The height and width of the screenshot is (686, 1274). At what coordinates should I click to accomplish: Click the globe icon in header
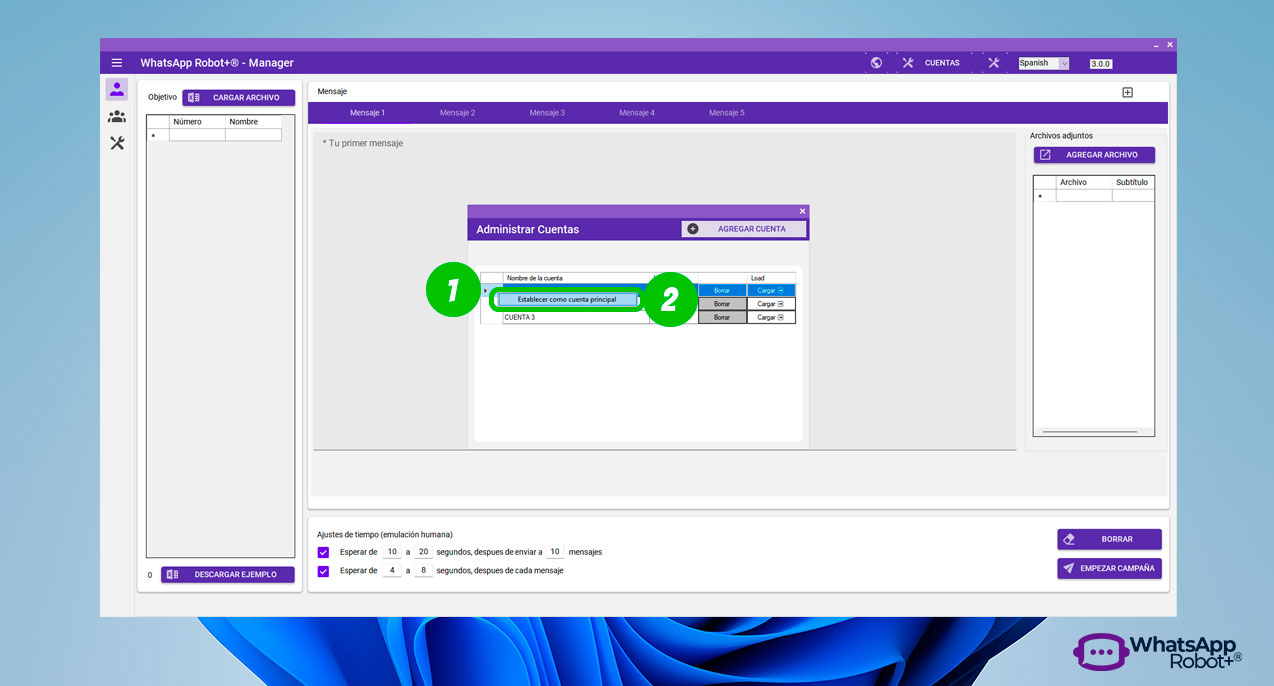876,63
